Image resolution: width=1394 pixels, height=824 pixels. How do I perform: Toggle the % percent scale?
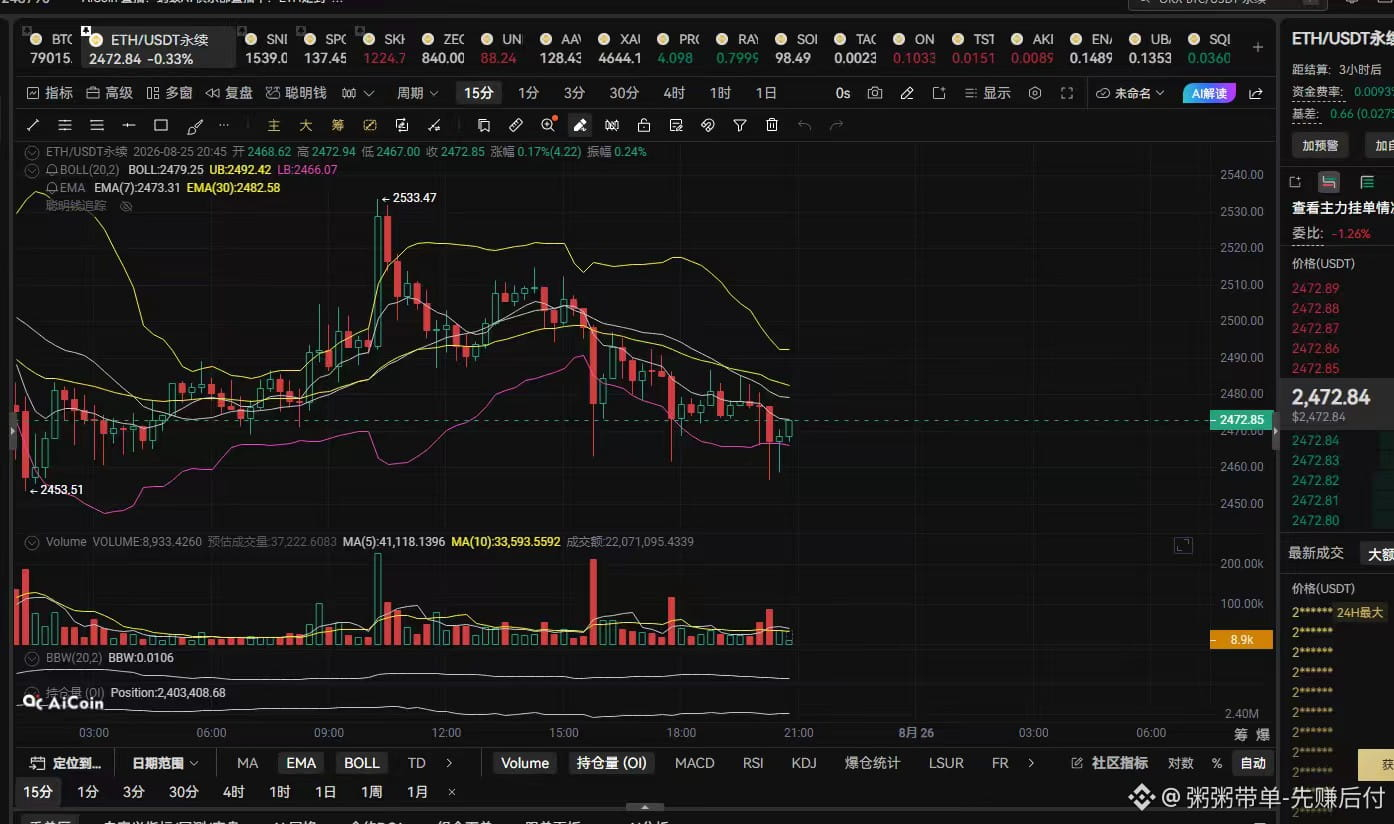click(x=1217, y=763)
